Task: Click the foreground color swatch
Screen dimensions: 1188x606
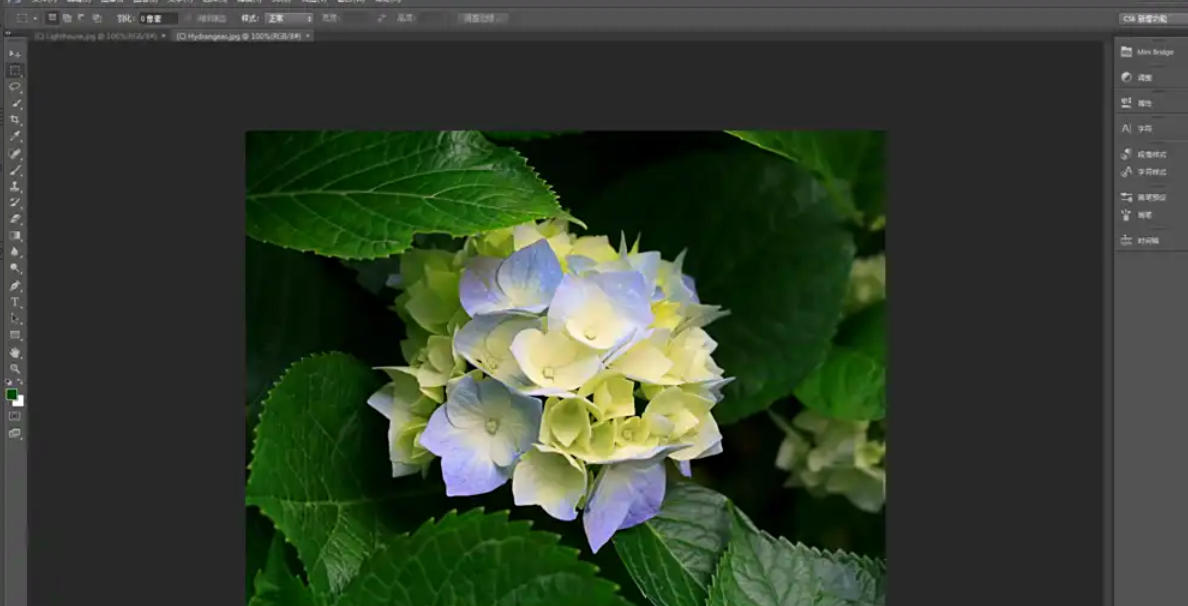Action: (12, 394)
